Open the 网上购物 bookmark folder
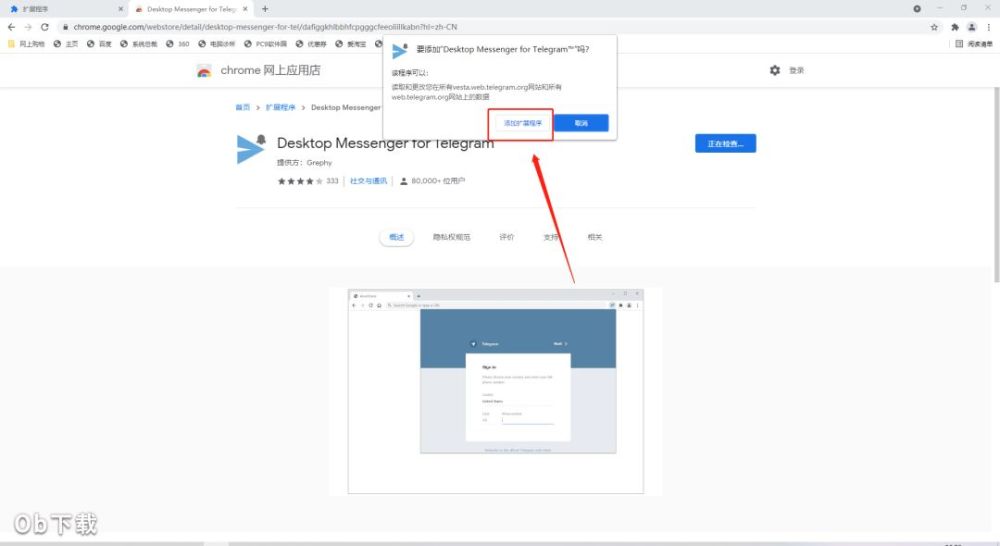This screenshot has height=546, width=1000. tap(26, 44)
